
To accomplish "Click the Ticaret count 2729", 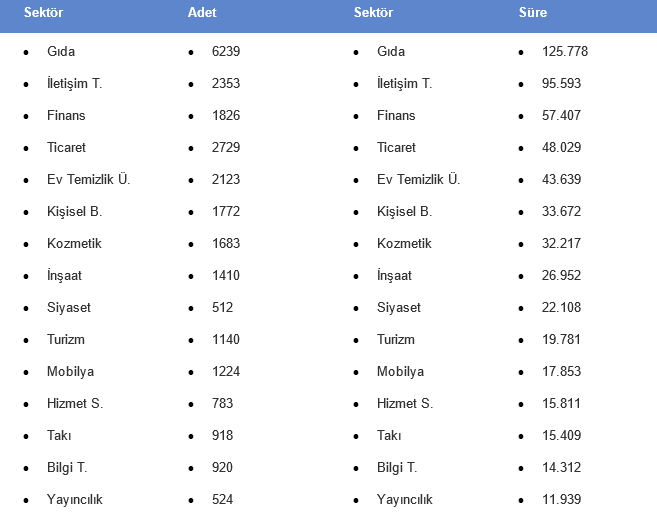I will point(226,147).
